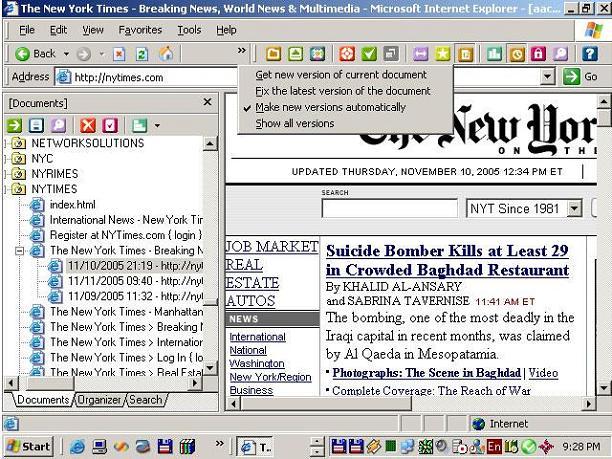This screenshot has width=612, height=459.
Task: Click the Internet Explorer quick launch icon
Action: pos(77,447)
